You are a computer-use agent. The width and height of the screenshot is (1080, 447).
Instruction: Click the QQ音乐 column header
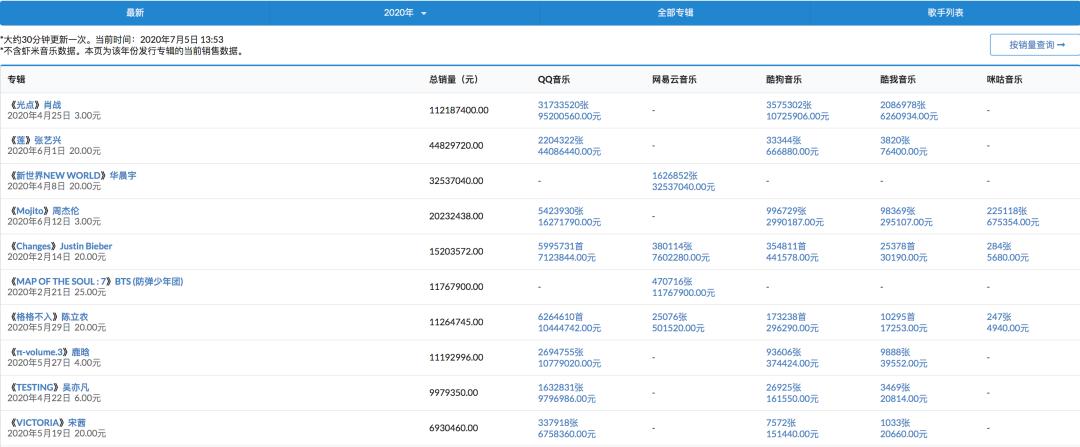(x=554, y=79)
